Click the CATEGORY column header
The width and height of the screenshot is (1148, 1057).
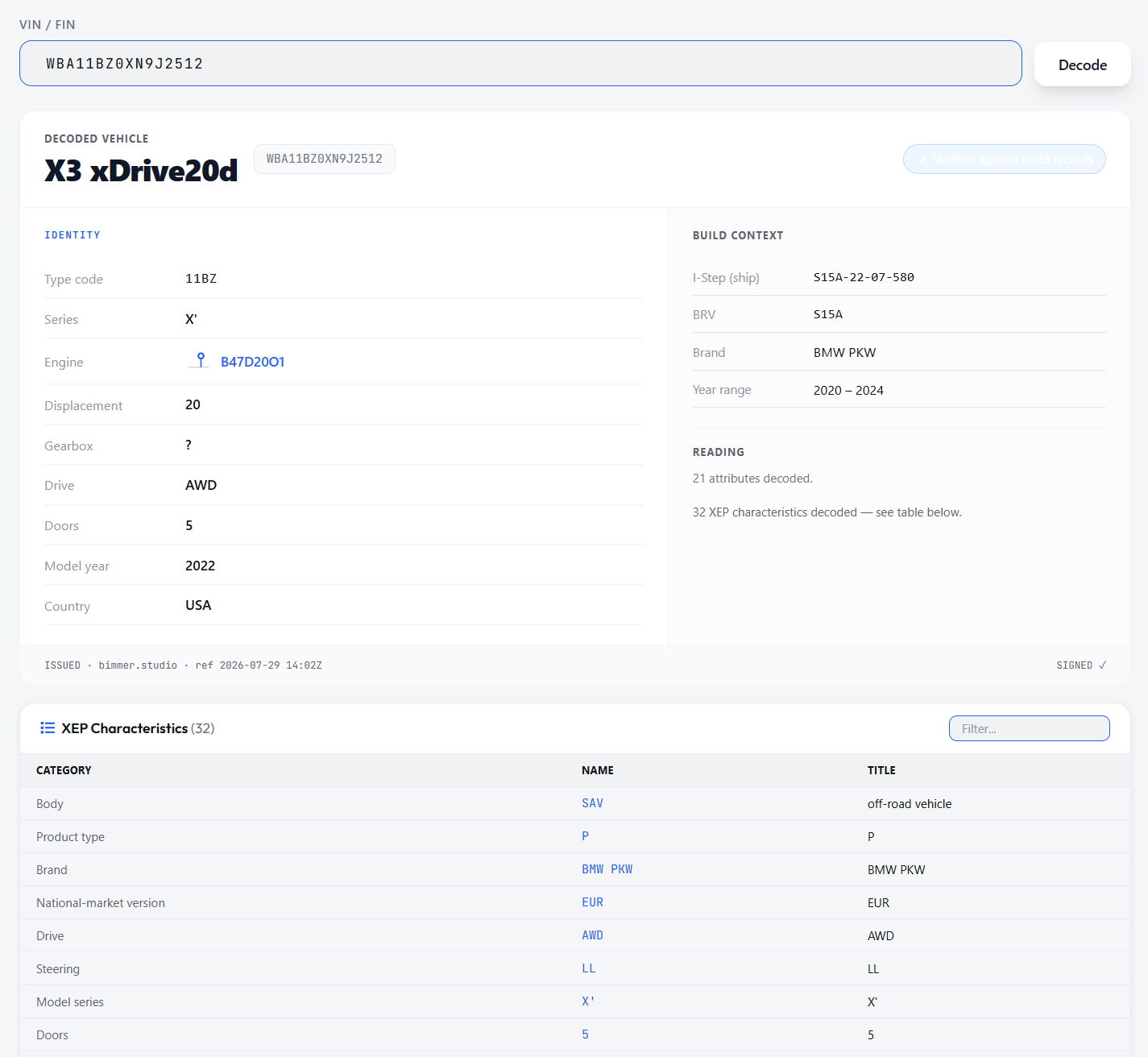point(64,770)
